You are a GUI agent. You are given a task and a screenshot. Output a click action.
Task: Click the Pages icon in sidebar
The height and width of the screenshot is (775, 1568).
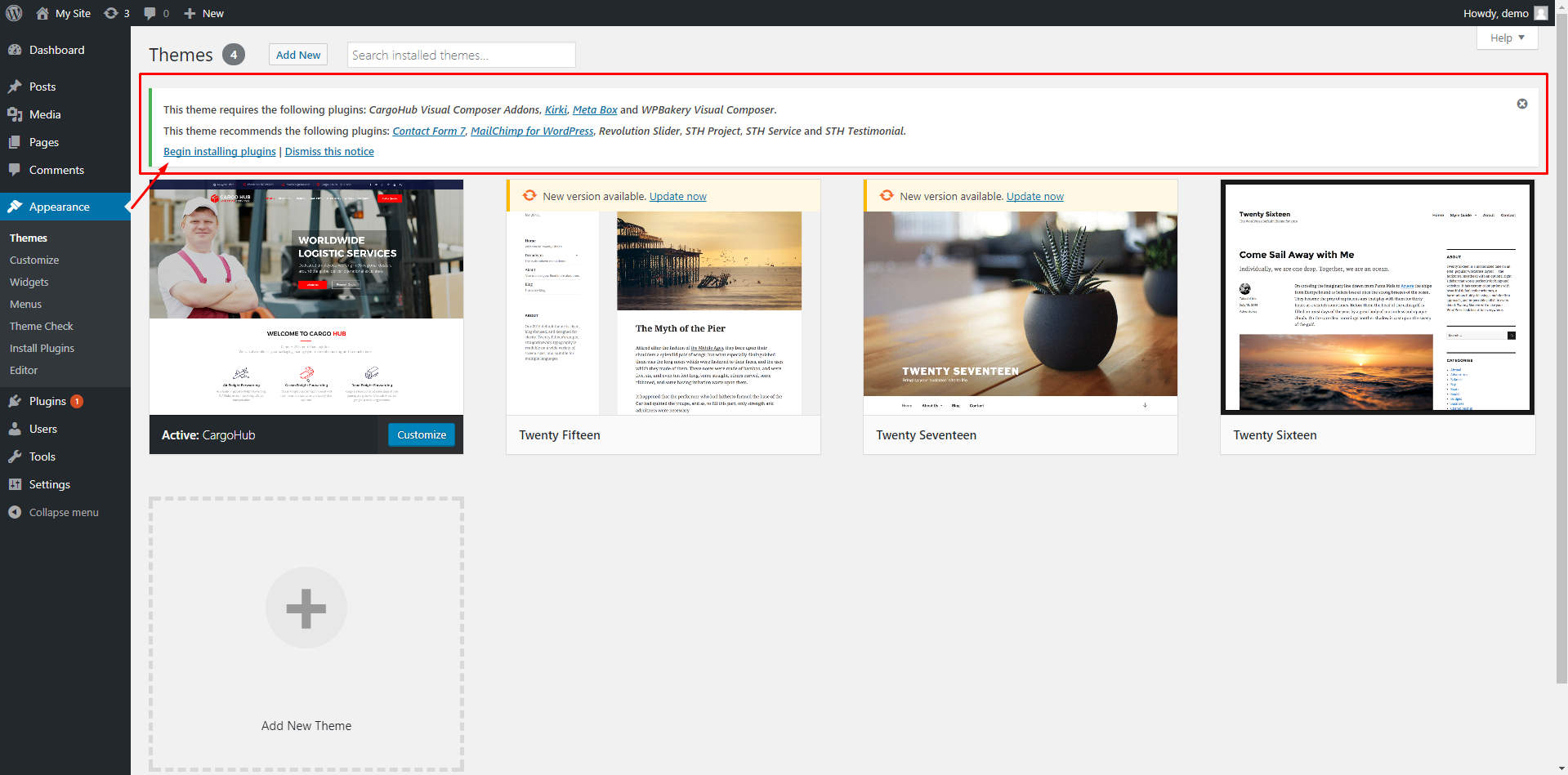coord(15,142)
